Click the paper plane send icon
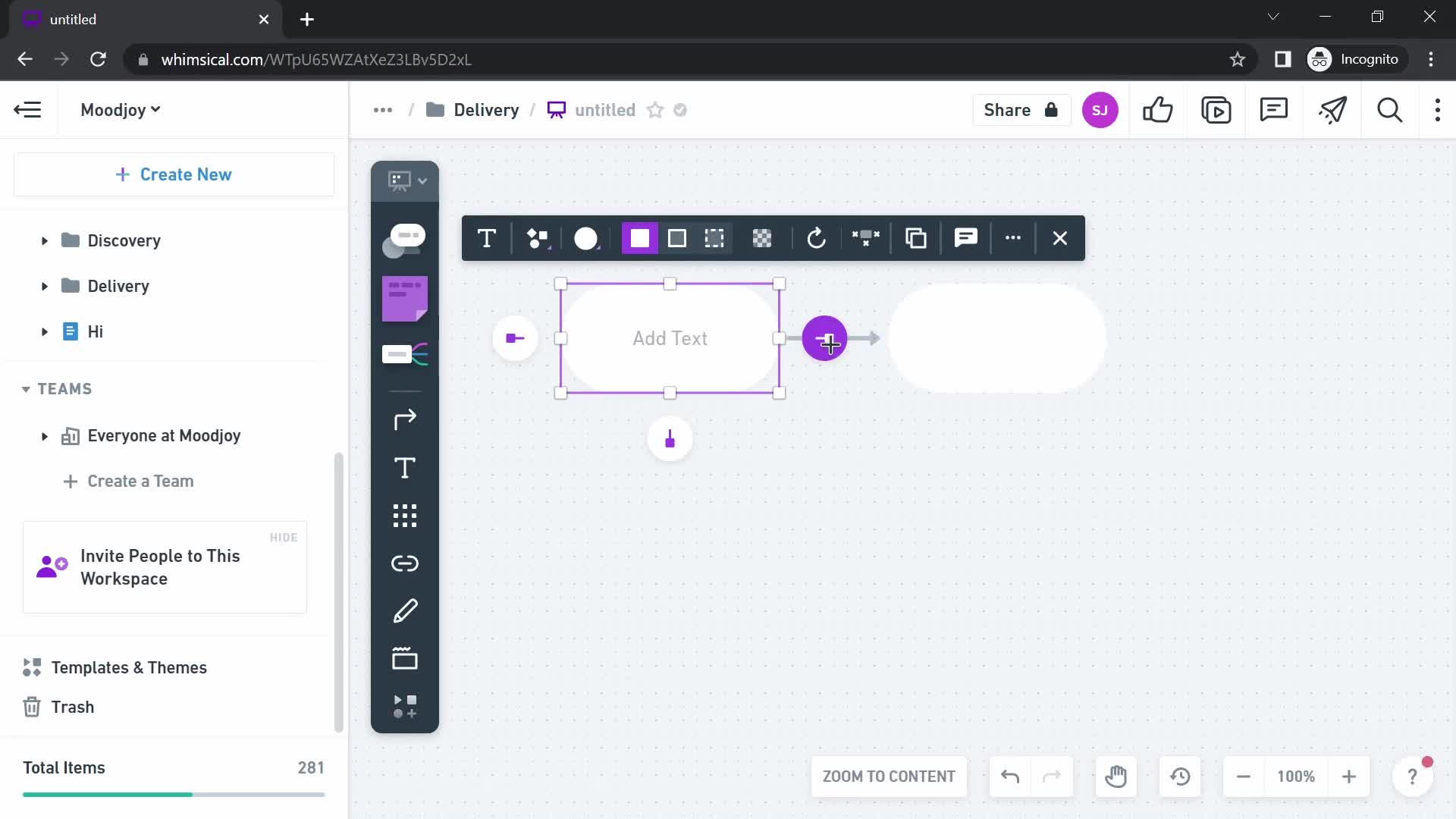The width and height of the screenshot is (1456, 819). click(1332, 110)
